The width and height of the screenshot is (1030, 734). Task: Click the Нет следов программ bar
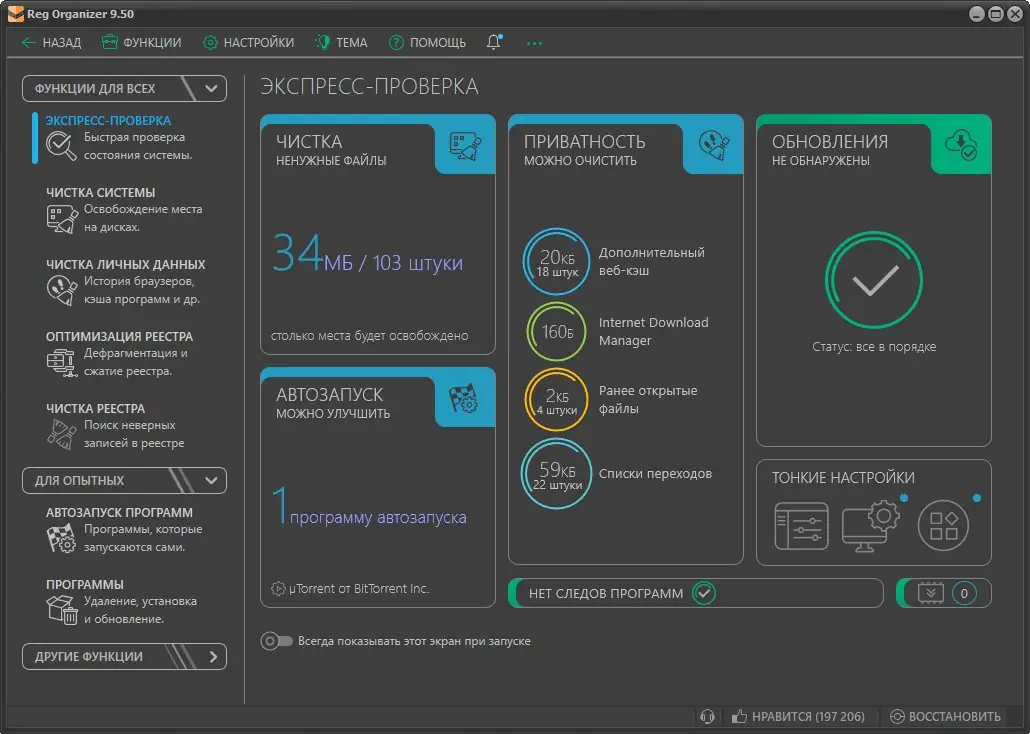696,593
